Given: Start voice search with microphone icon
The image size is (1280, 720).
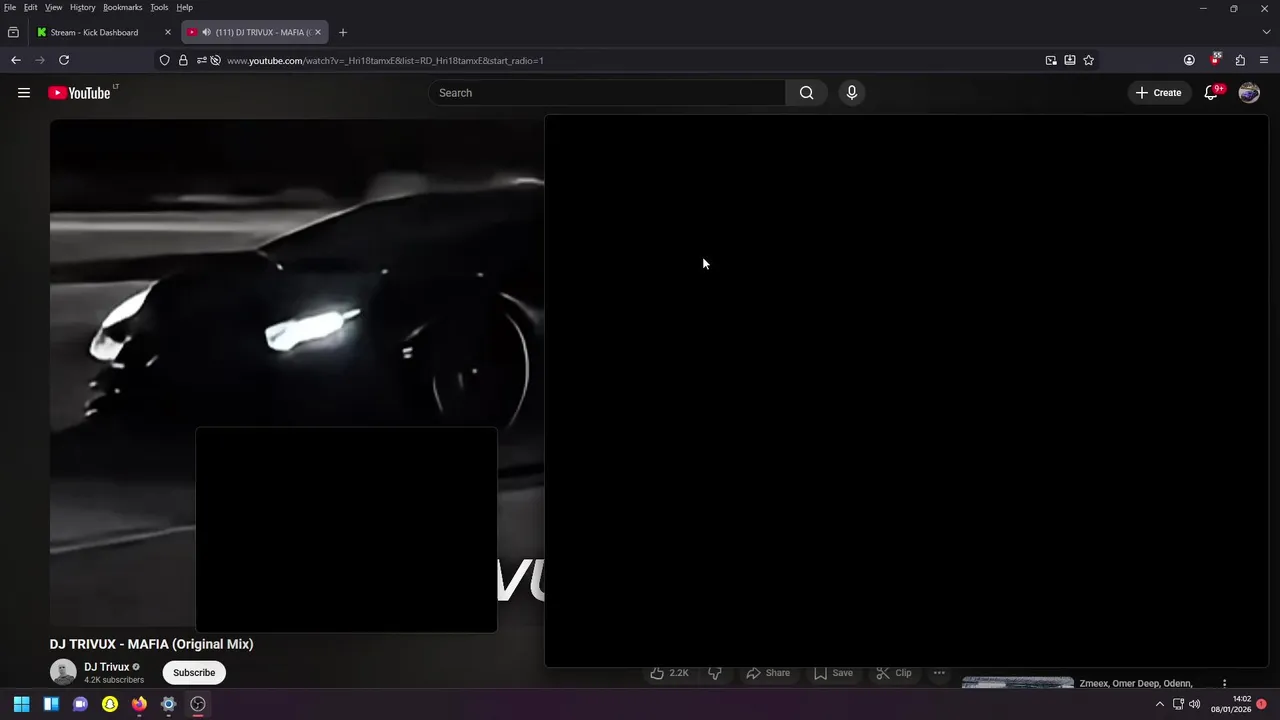Looking at the screenshot, I should (x=852, y=93).
